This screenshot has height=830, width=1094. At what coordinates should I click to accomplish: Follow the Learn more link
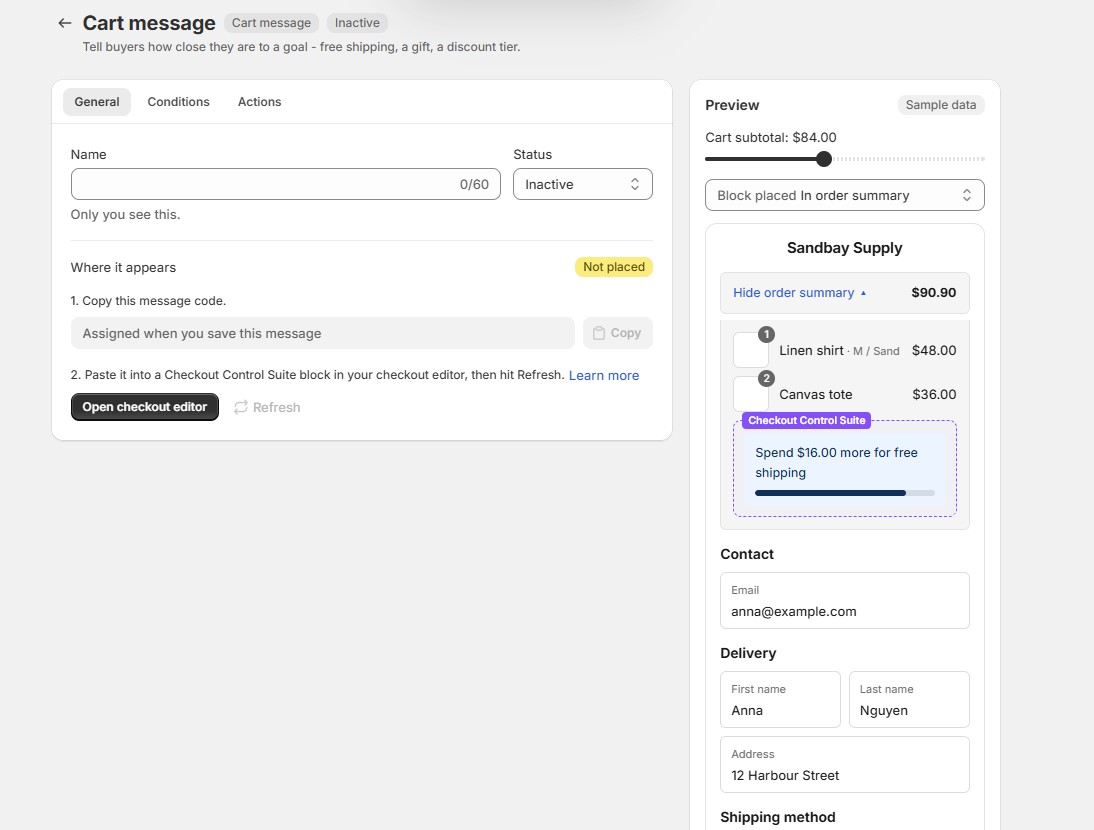coord(604,375)
